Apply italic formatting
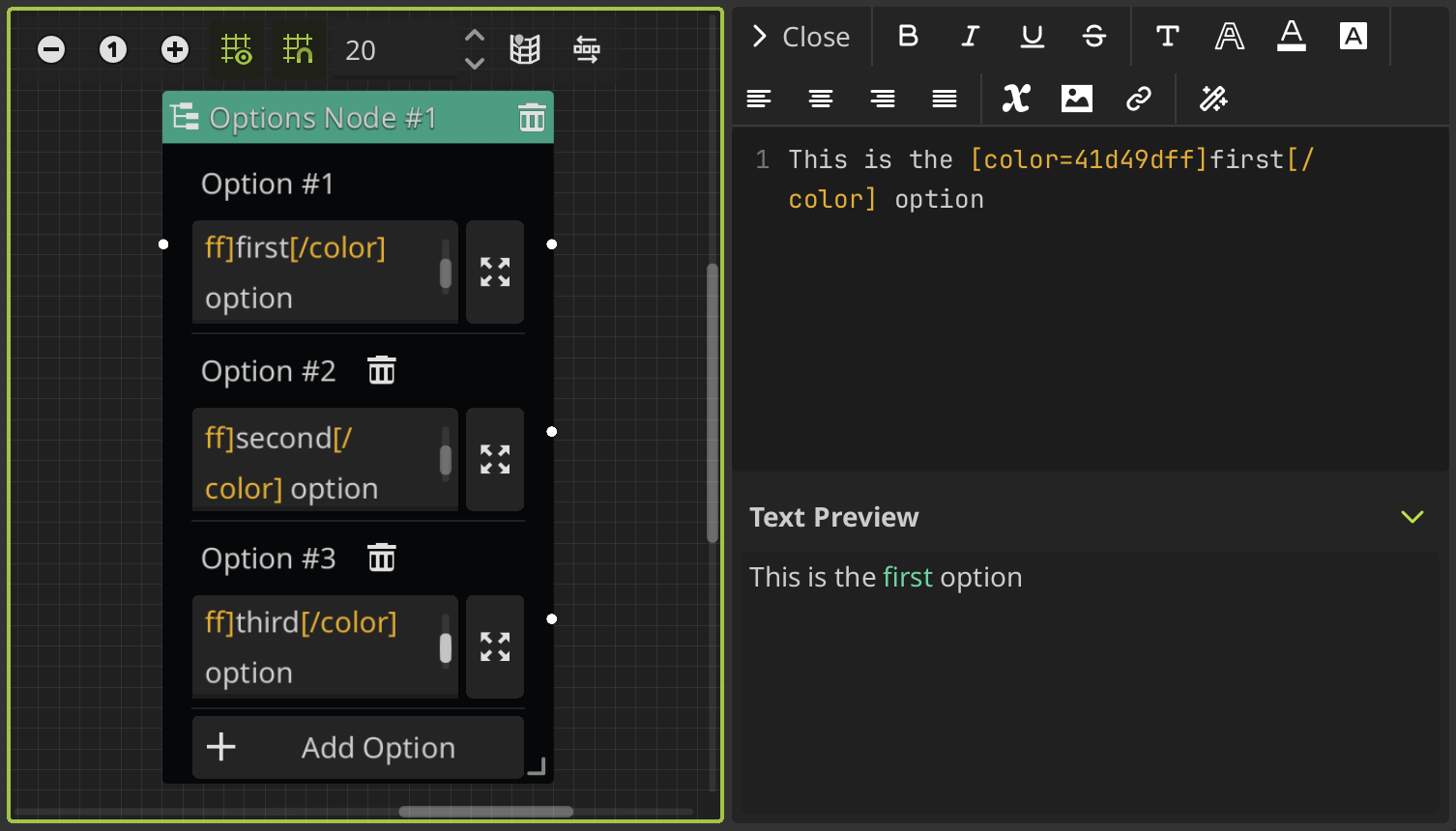Screen dimensions: 1456x831 (970, 36)
